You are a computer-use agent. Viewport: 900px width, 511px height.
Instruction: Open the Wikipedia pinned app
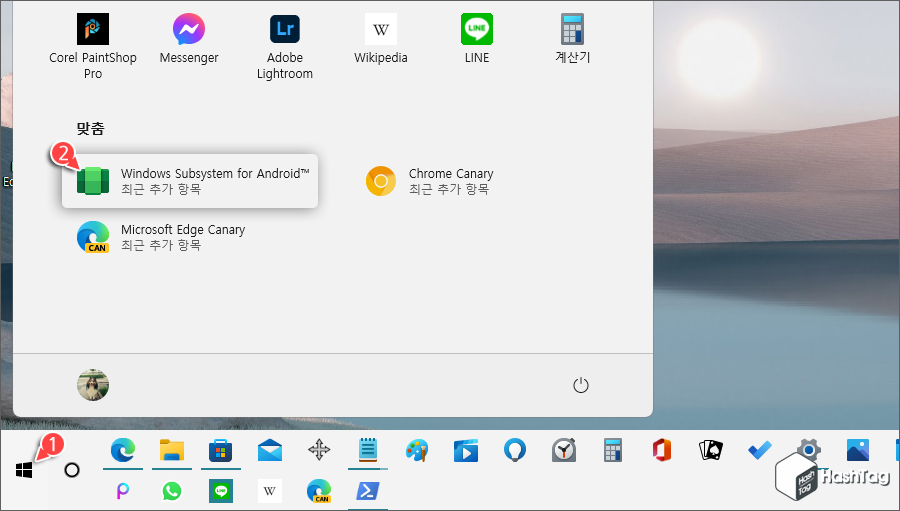381,39
